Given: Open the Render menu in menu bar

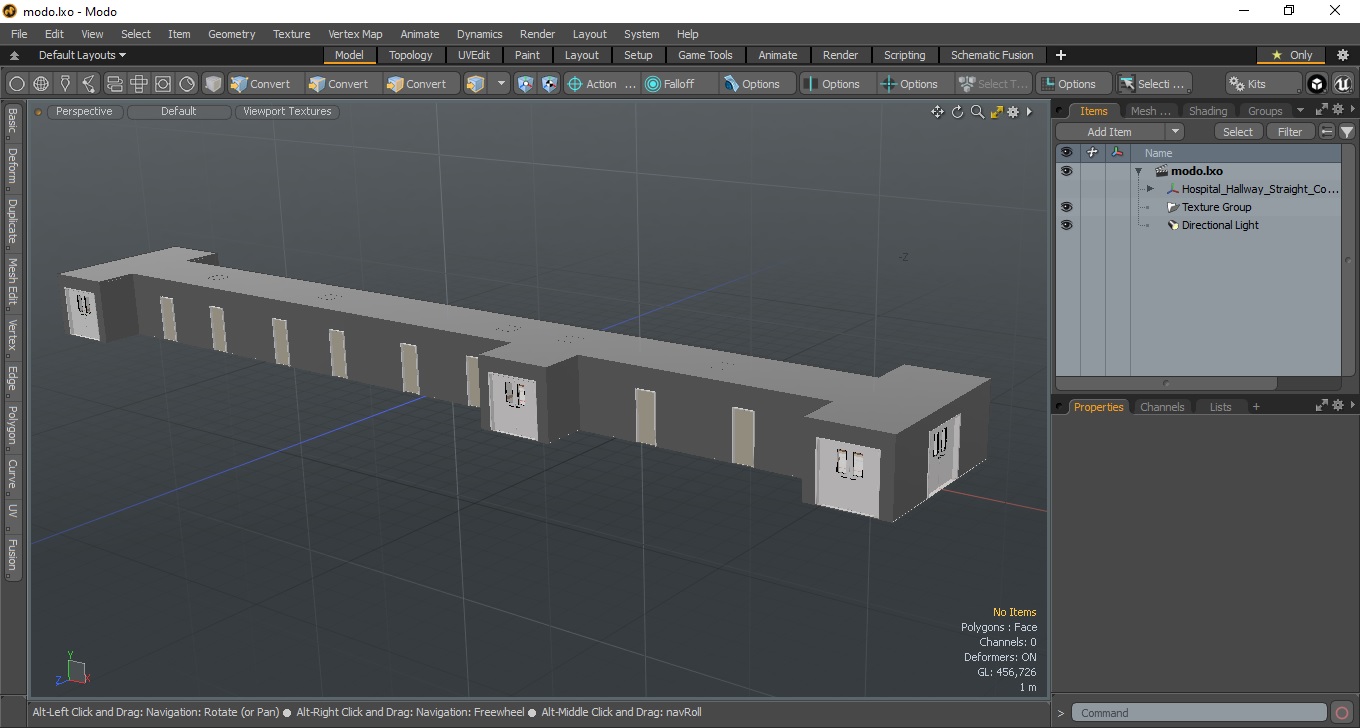Looking at the screenshot, I should [x=537, y=34].
